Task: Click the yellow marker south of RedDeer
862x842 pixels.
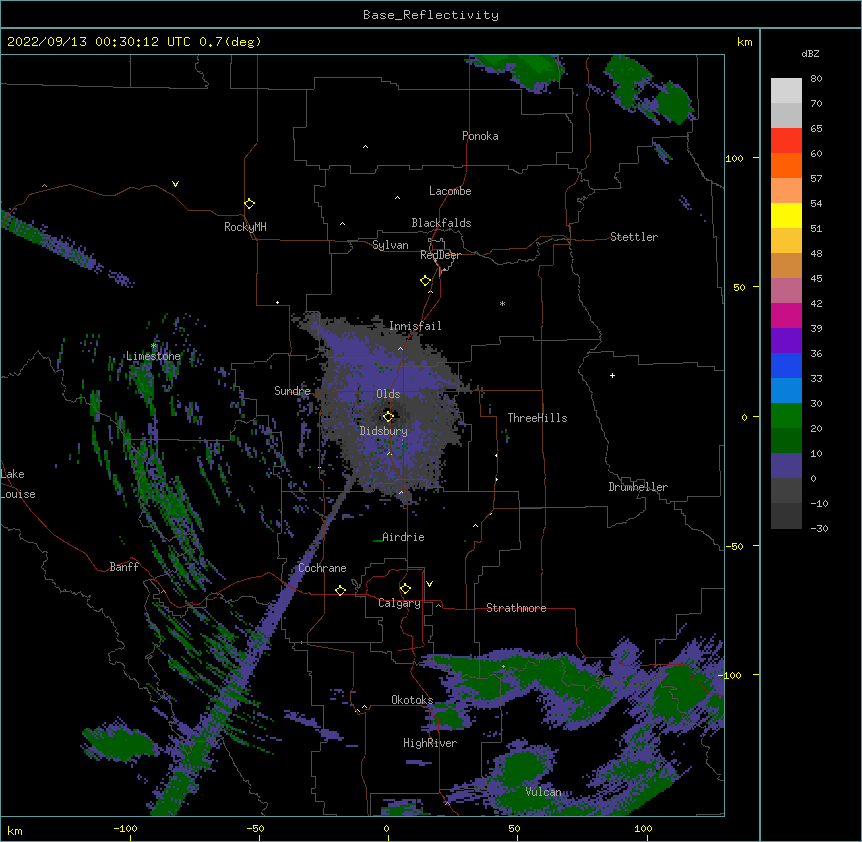Action: pyautogui.click(x=425, y=281)
